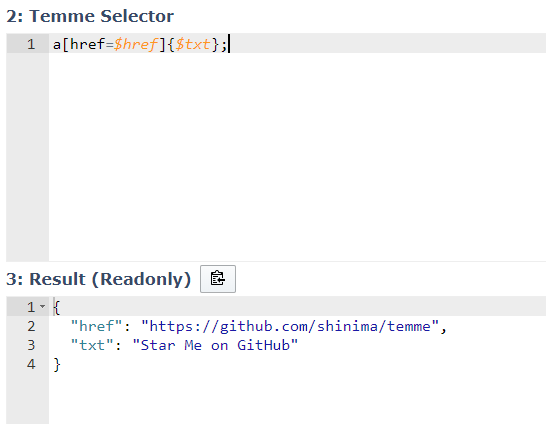
Task: Select result line number 4 in gutter
Action: point(31,364)
